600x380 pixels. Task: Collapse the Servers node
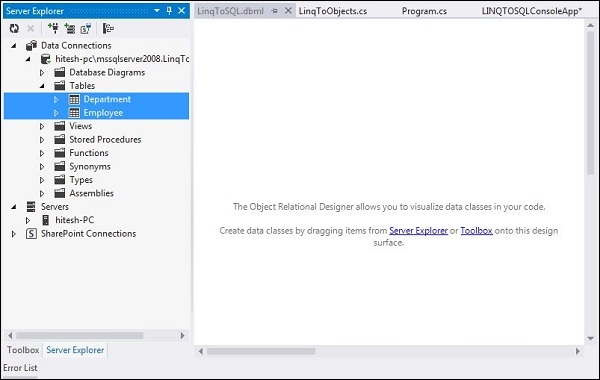(x=14, y=207)
